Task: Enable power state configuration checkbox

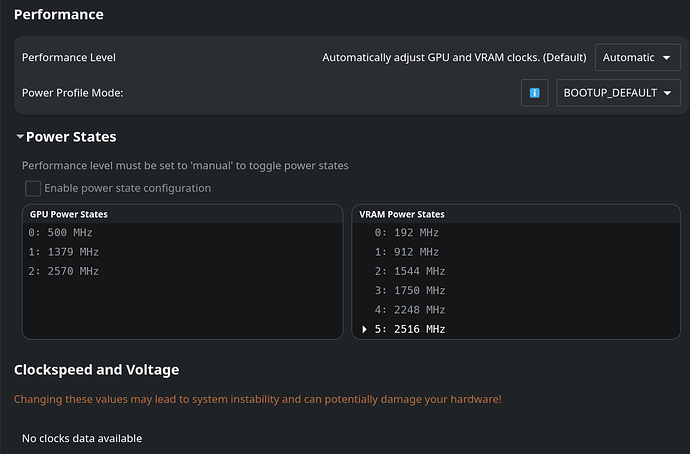Action: pyautogui.click(x=33, y=188)
